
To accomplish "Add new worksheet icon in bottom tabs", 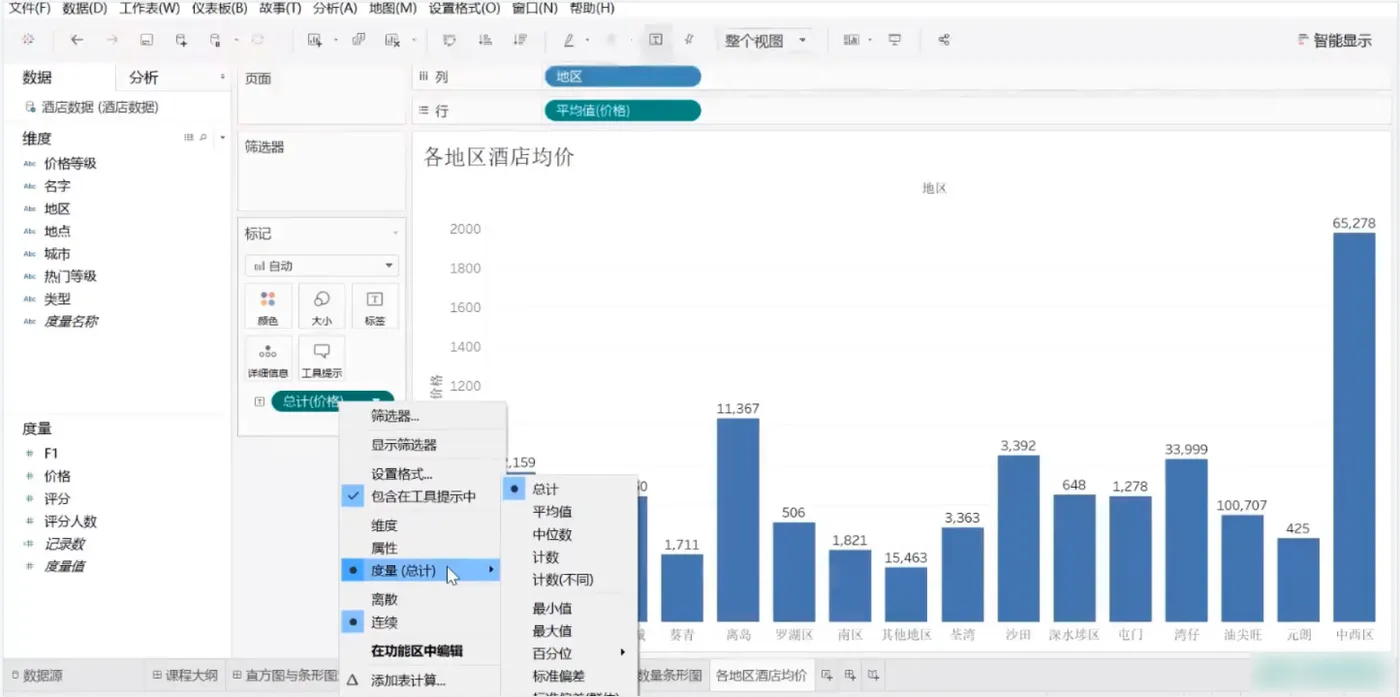I will (x=827, y=675).
